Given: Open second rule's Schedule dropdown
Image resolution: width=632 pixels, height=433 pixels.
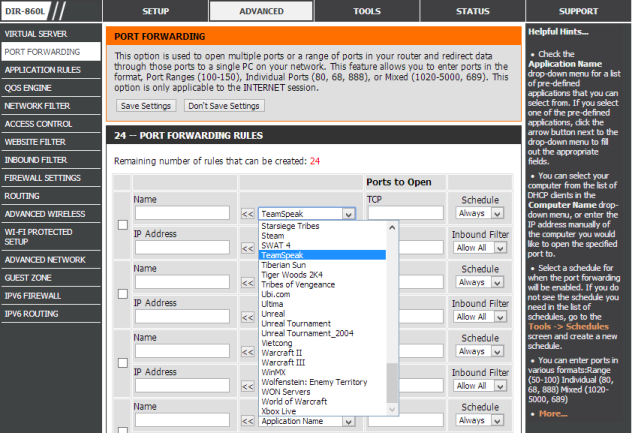Looking at the screenshot, I should [x=480, y=282].
